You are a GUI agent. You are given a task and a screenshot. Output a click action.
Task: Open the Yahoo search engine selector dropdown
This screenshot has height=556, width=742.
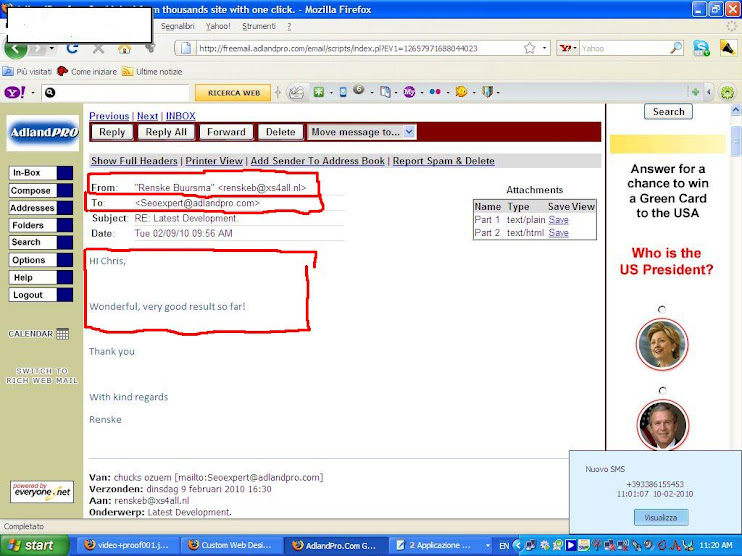tap(568, 48)
